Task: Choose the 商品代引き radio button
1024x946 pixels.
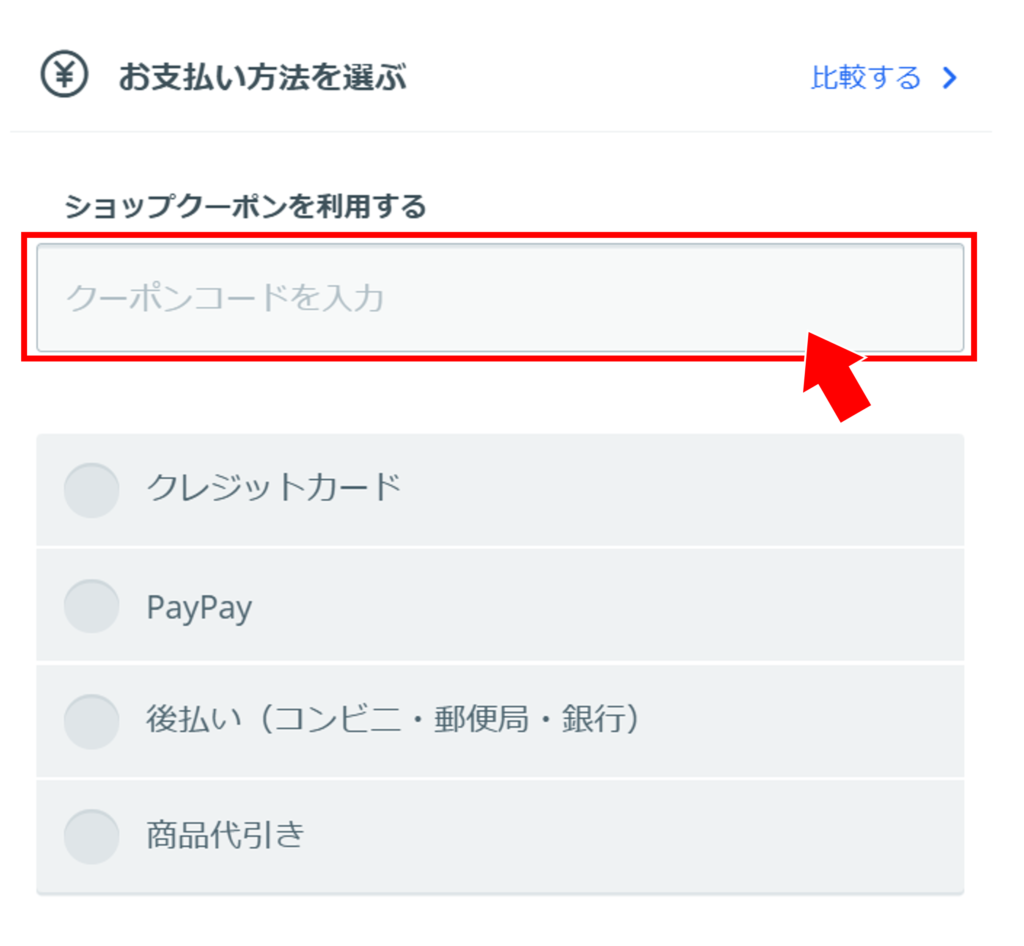Action: tap(91, 836)
